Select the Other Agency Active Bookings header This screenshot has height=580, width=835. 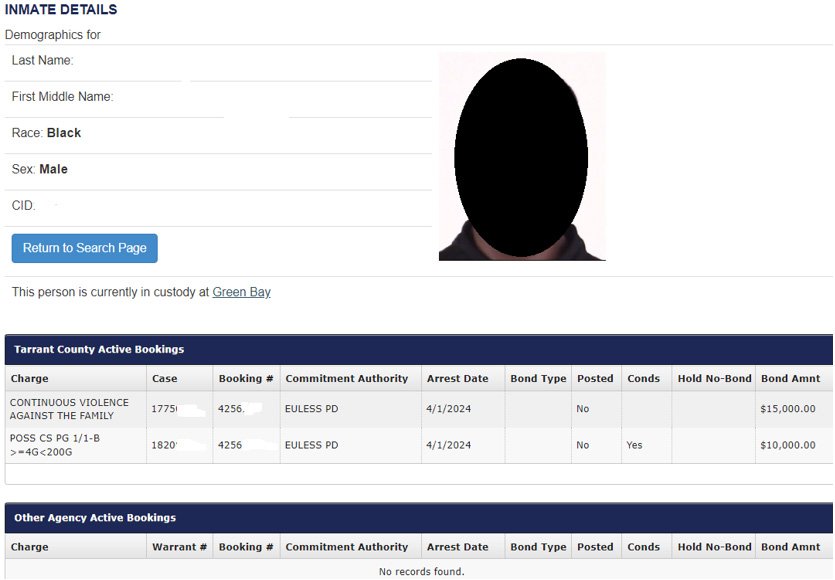97,517
